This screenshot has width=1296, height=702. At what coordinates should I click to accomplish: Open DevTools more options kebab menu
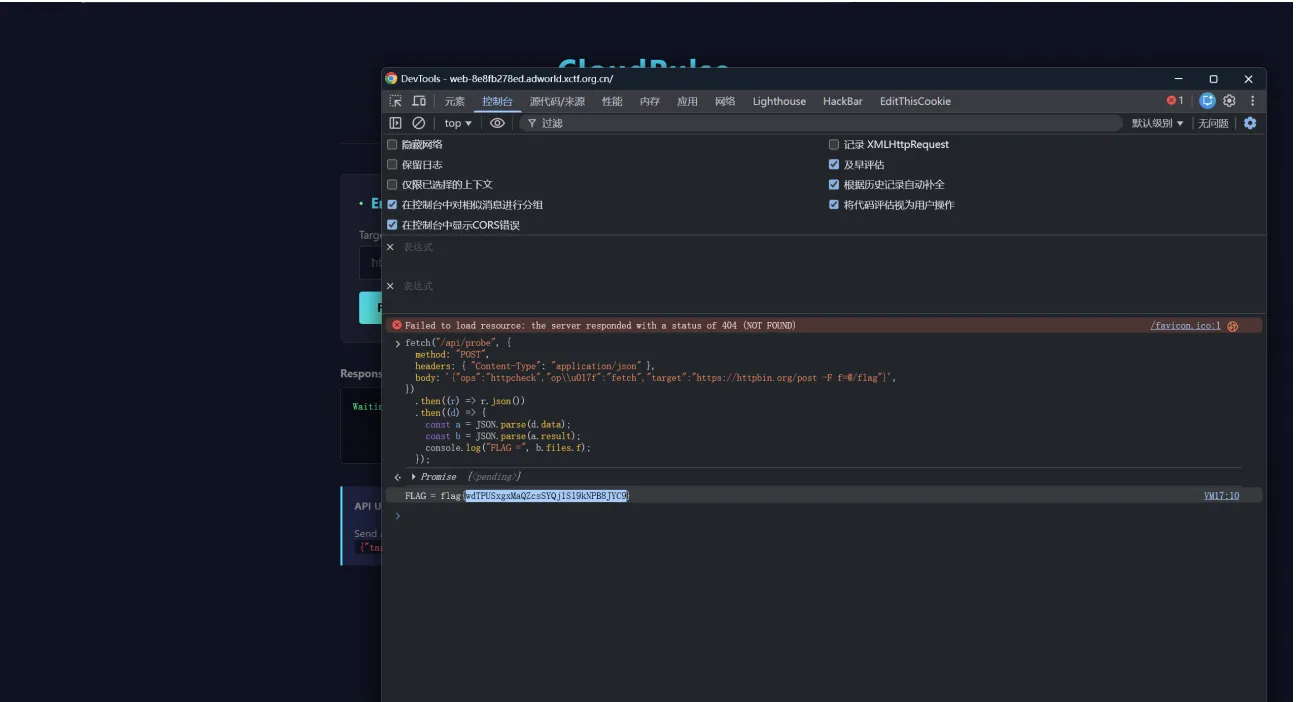(1252, 101)
